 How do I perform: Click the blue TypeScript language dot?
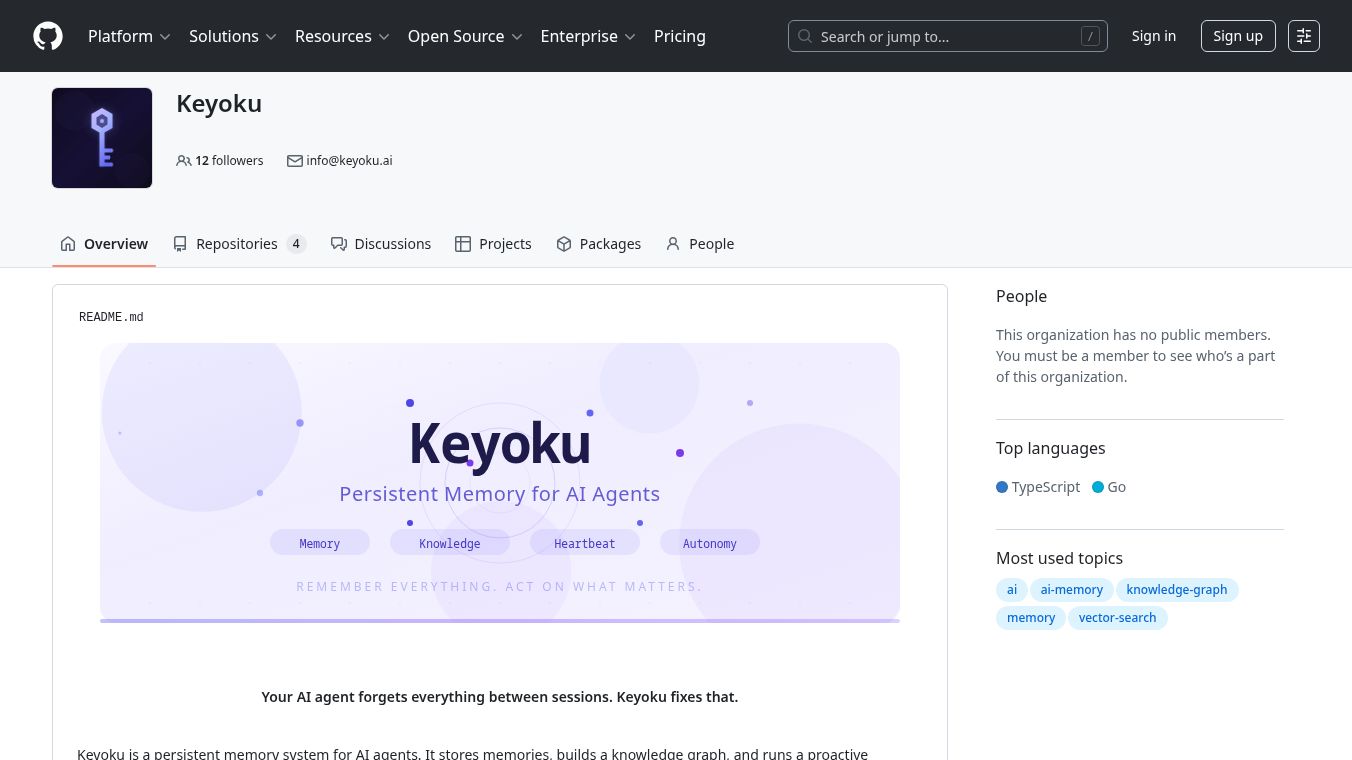pyautogui.click(x=1002, y=487)
